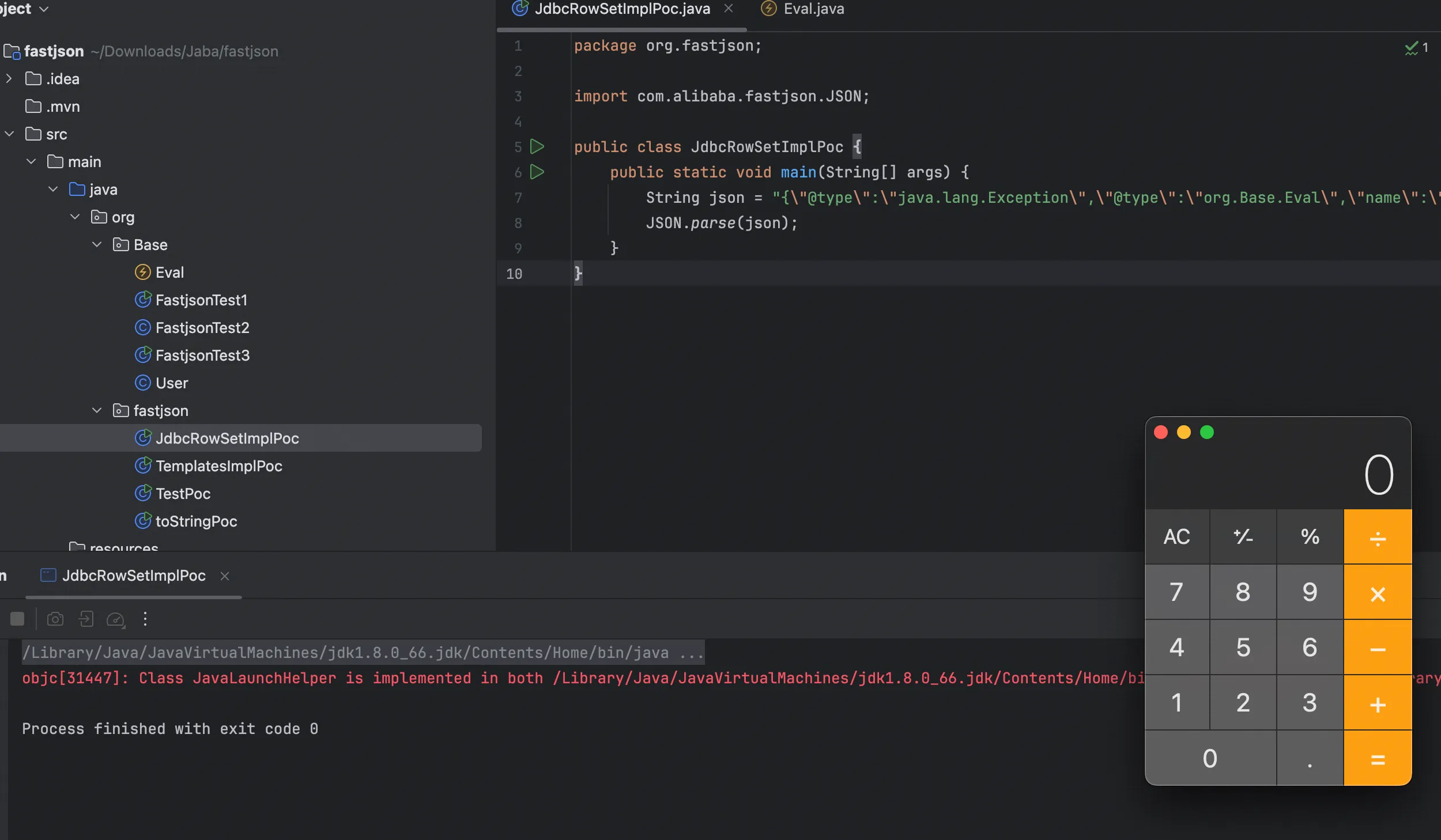Open the vertical three-dots more menu
1441x840 pixels.
pyautogui.click(x=145, y=619)
